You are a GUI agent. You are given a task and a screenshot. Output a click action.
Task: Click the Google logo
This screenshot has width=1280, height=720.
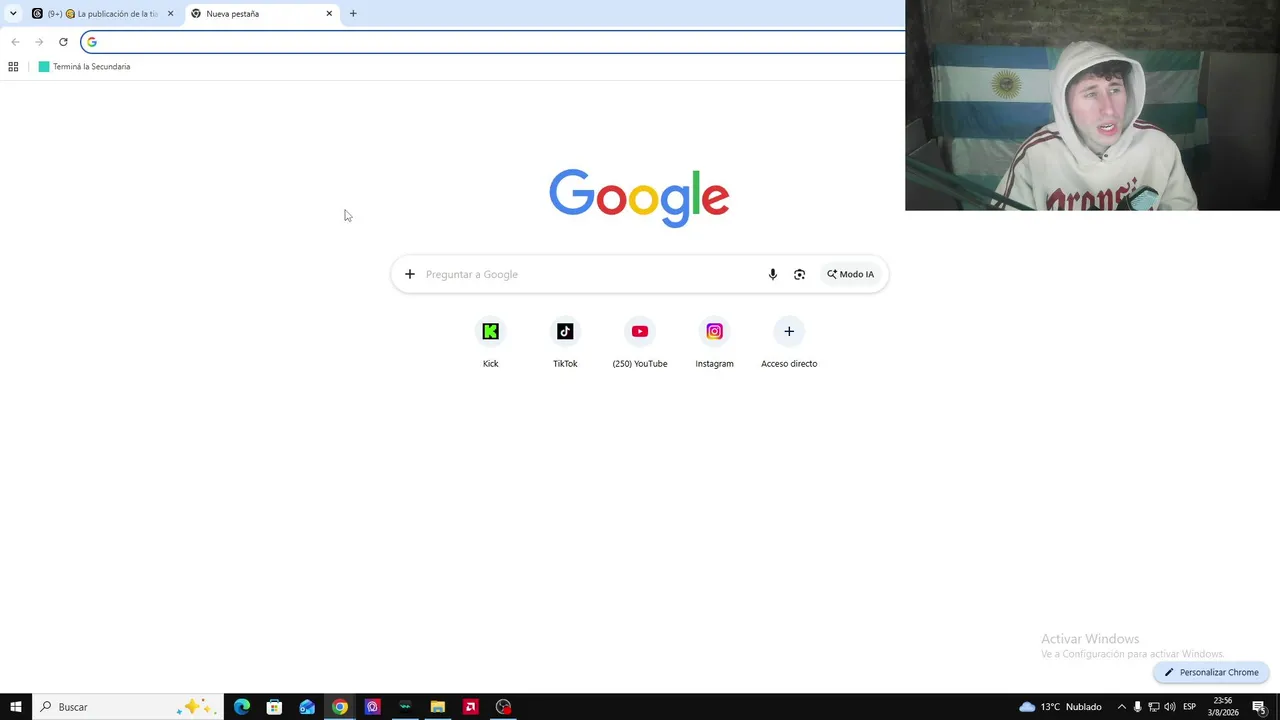639,197
